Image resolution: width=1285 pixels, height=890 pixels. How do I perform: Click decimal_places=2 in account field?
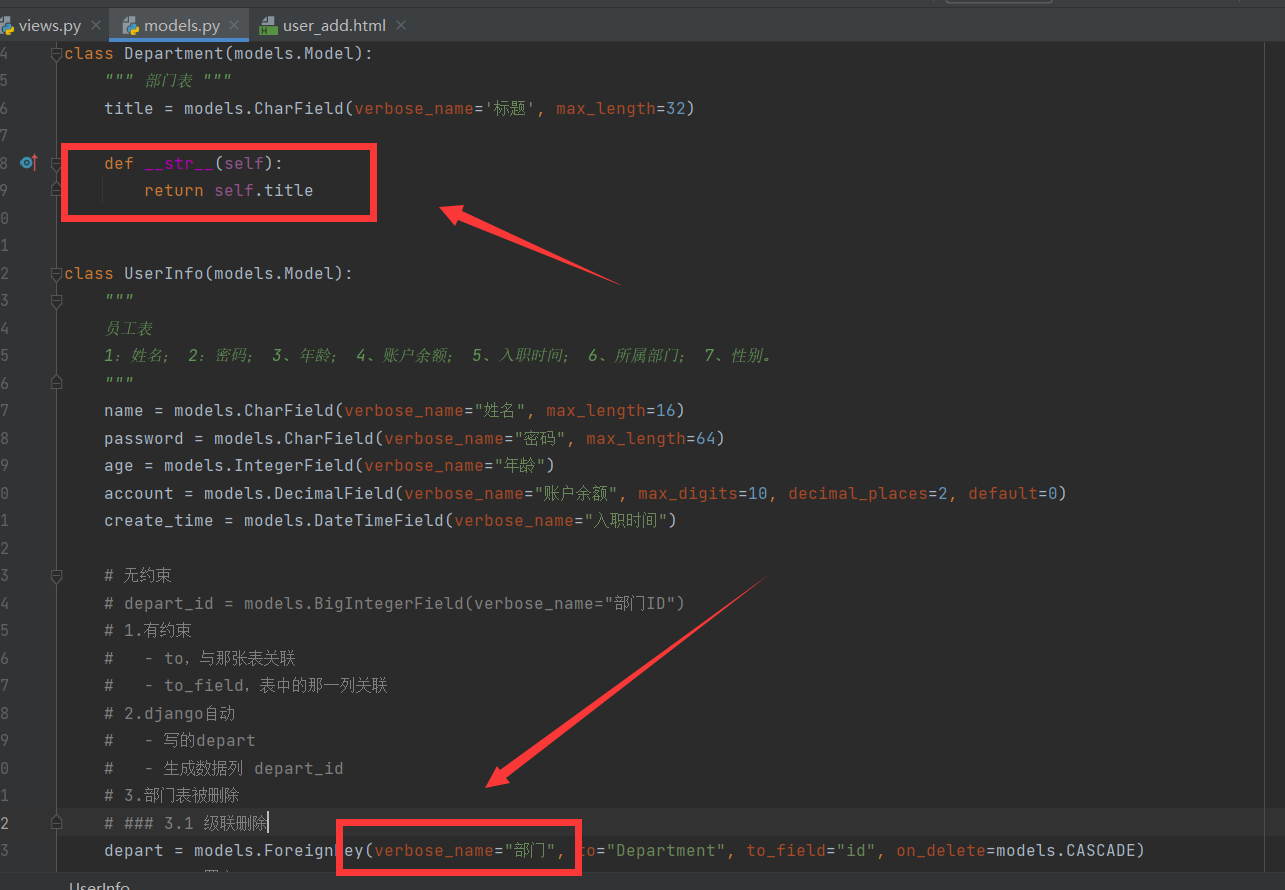pyautogui.click(x=869, y=493)
